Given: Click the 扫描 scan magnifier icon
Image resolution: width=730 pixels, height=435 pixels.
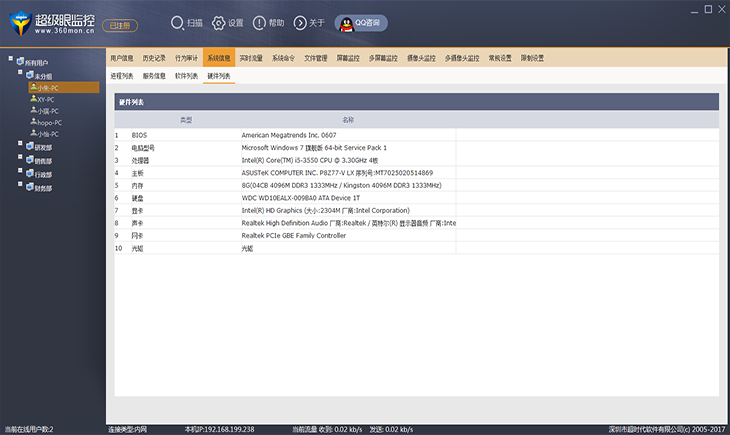Looking at the screenshot, I should (x=177, y=22).
